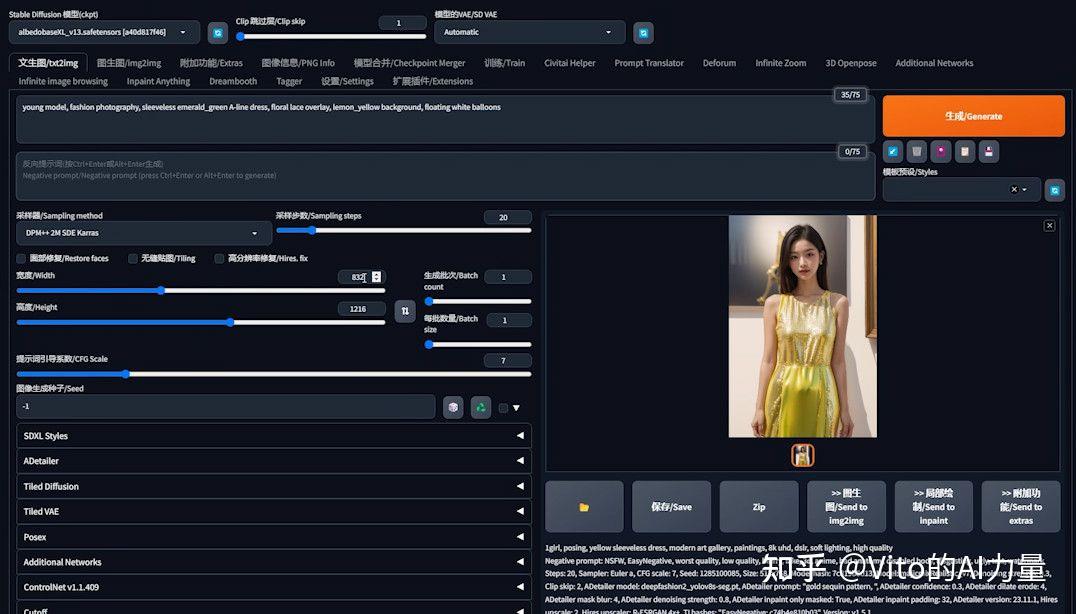
Task: Click the Zip button
Action: (758, 507)
